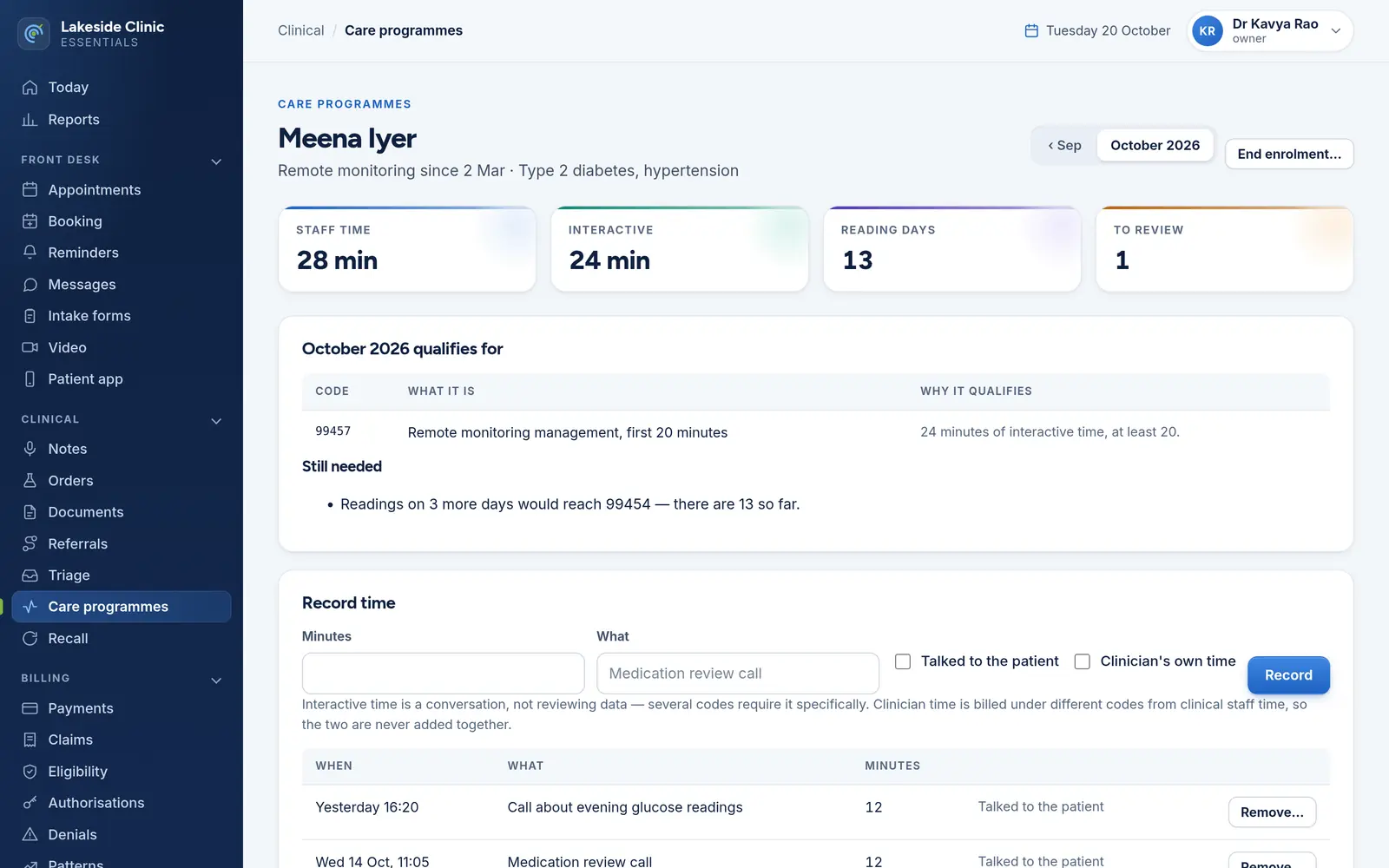This screenshot has width=1389, height=868.
Task: Open the Denials warning icon
Action: (30, 835)
